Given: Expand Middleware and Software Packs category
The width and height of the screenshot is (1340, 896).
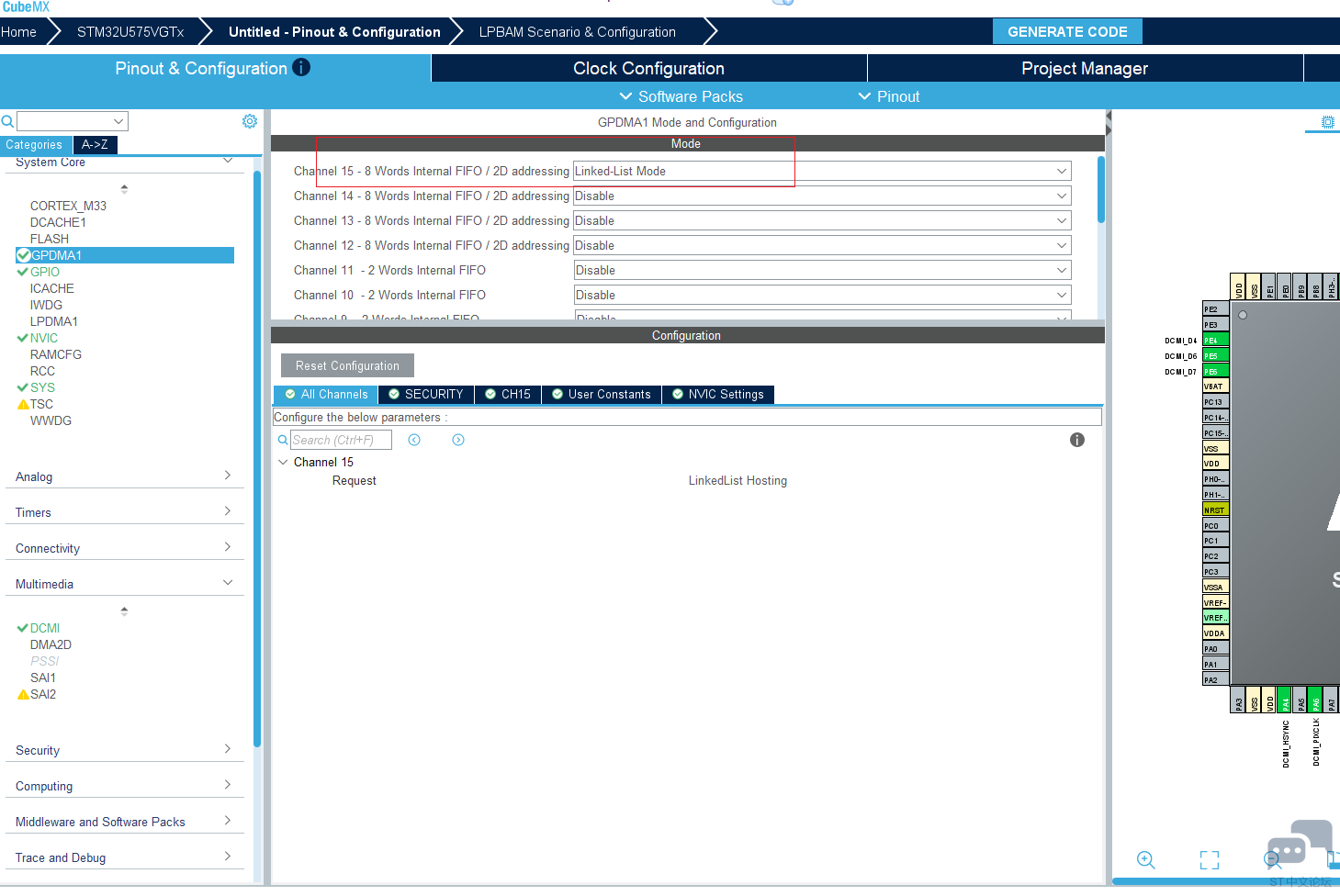Looking at the screenshot, I should (228, 821).
